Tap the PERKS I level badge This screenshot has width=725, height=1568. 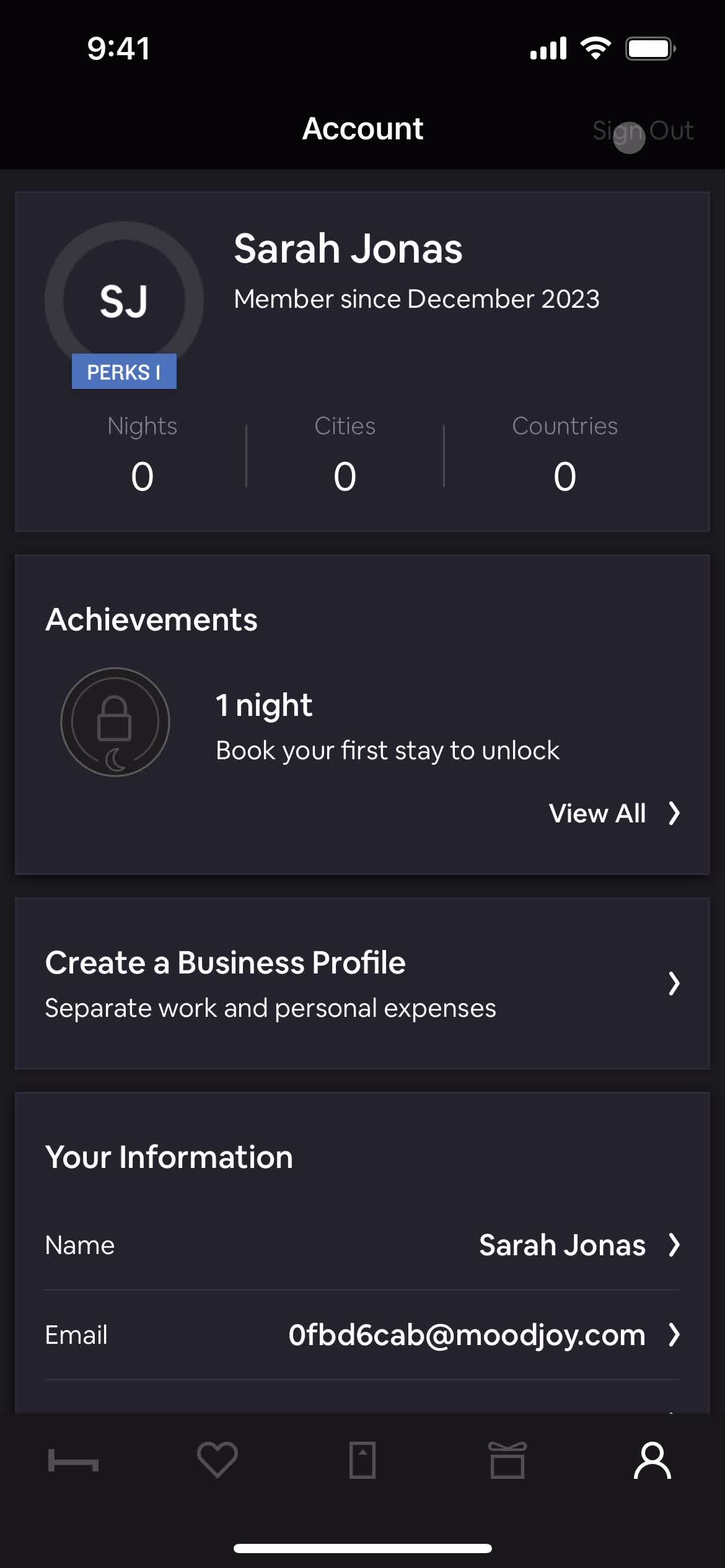click(124, 372)
